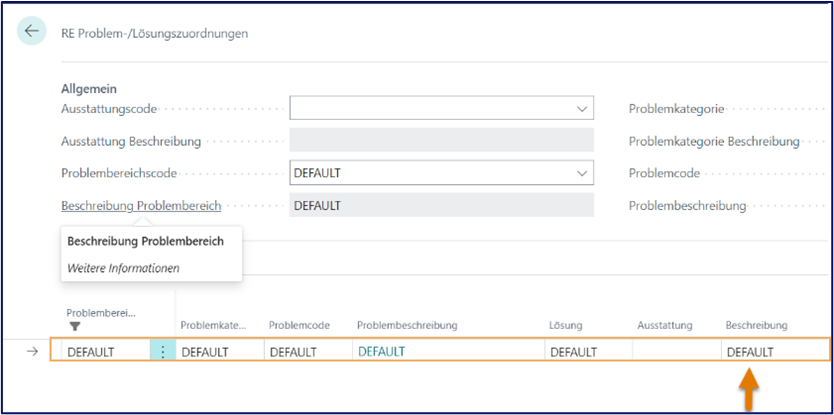
Task: Click the Beschreibung column header
Action: [x=757, y=326]
